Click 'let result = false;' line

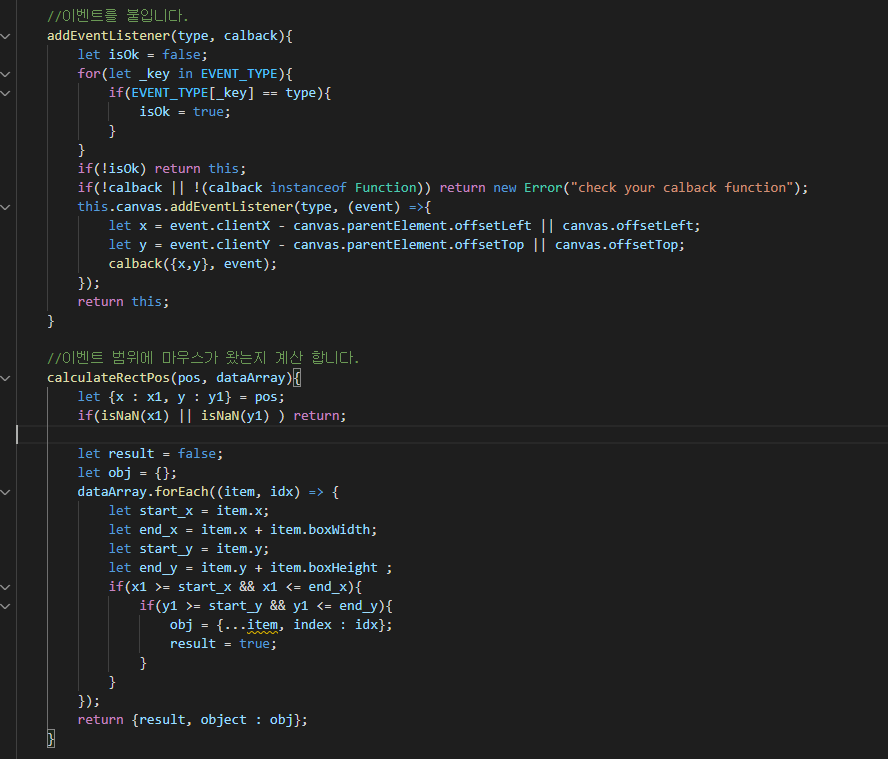151,454
